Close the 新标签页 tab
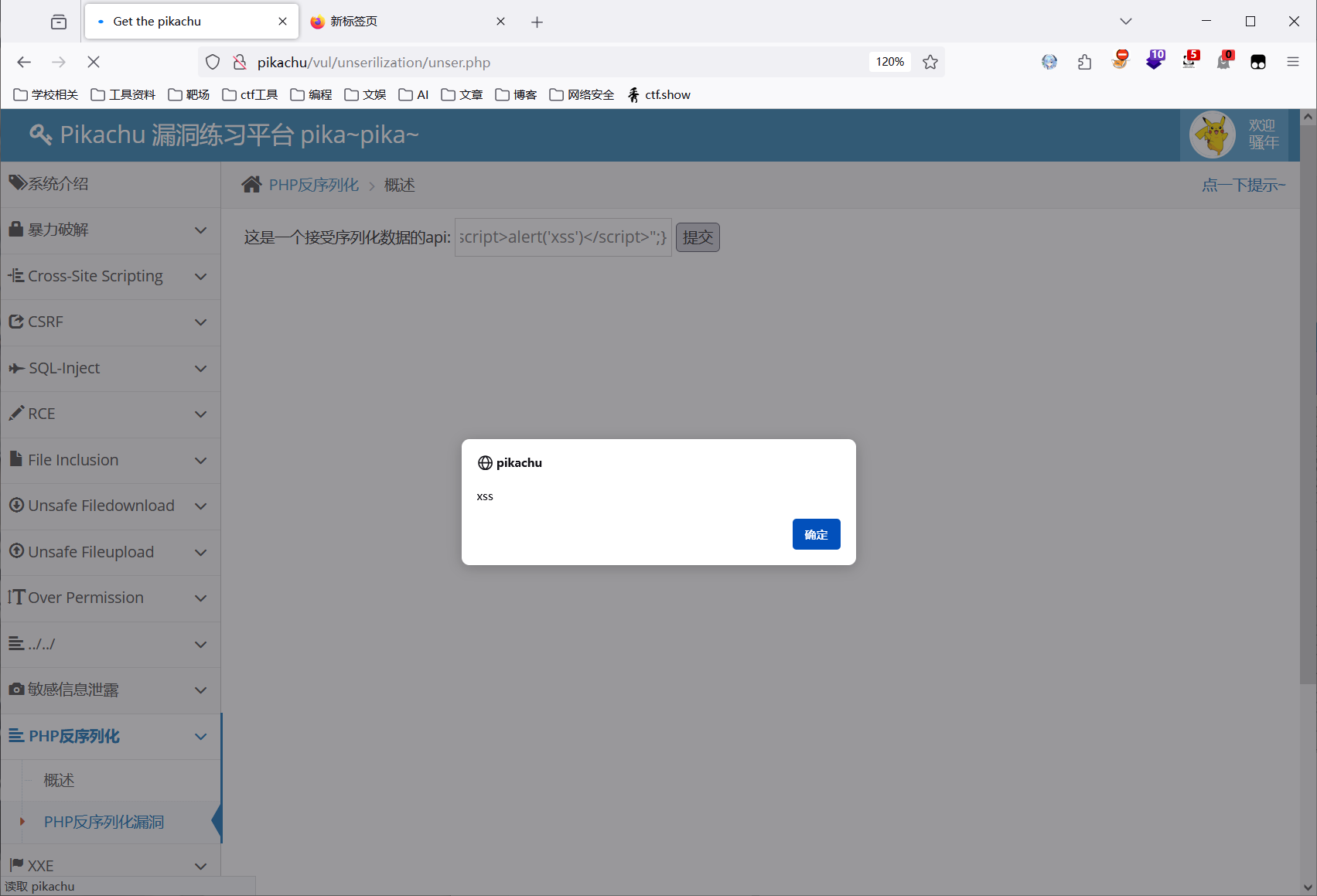This screenshot has height=896, width=1317. [x=501, y=22]
